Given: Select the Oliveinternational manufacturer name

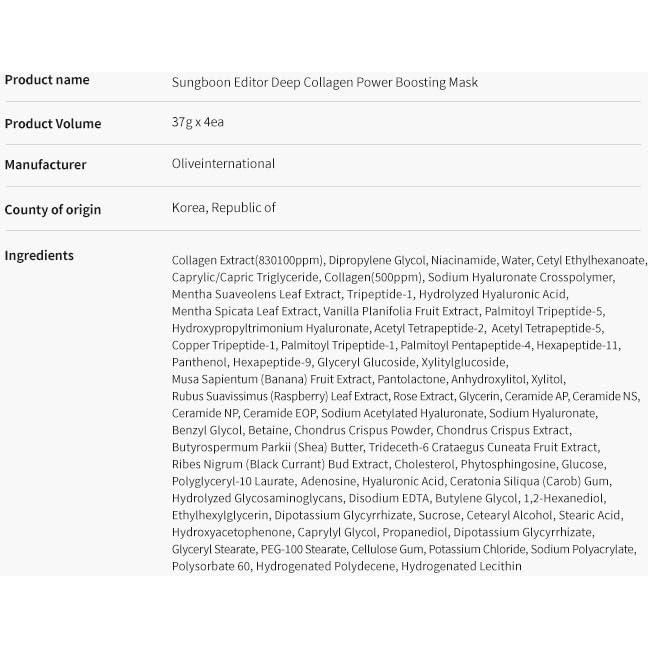Looking at the screenshot, I should tap(223, 164).
